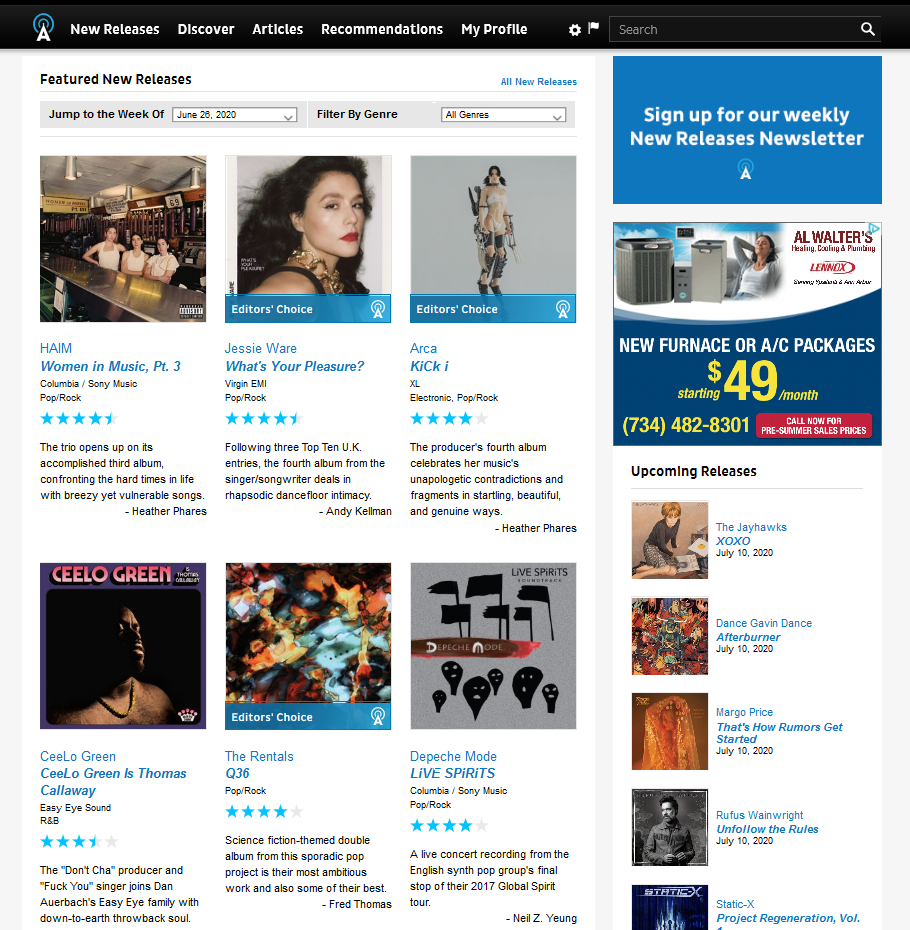Click into the Search input field
Image resolution: width=910 pixels, height=930 pixels.
736,29
